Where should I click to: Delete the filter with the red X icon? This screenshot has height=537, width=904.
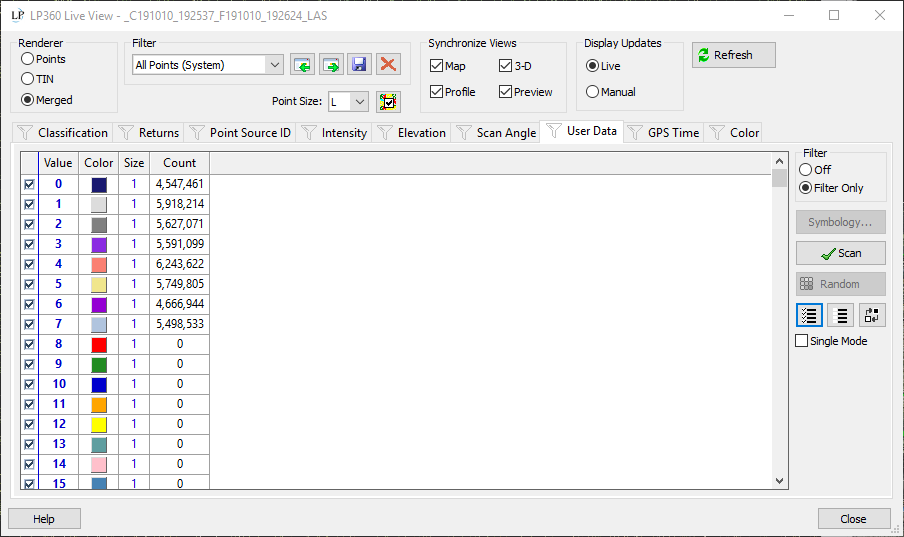(x=389, y=65)
